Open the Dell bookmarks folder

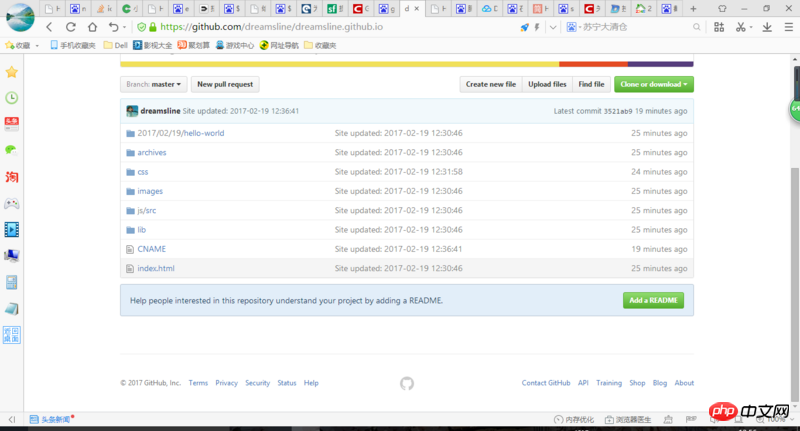[115, 45]
